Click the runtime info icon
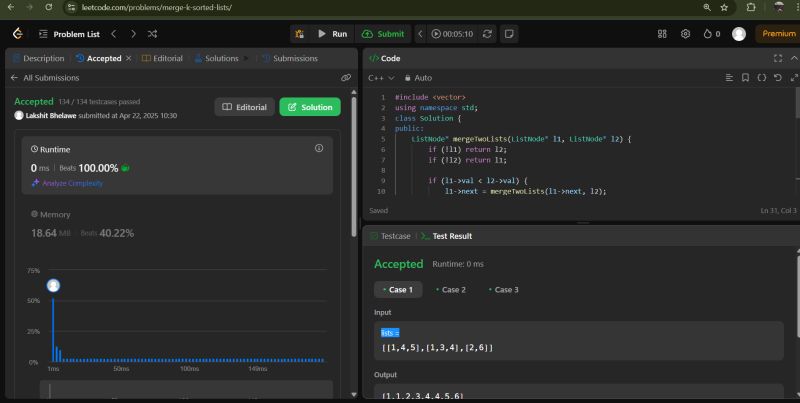This screenshot has height=403, width=800. pos(319,148)
